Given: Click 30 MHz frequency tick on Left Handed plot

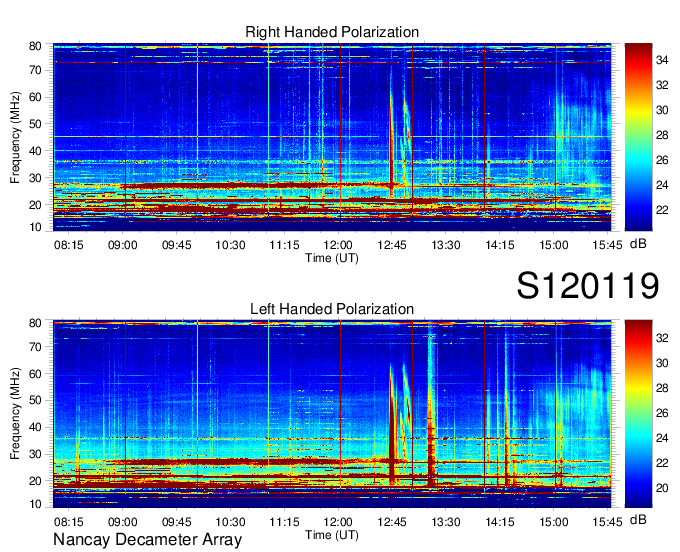Looking at the screenshot, I should pos(35,454).
